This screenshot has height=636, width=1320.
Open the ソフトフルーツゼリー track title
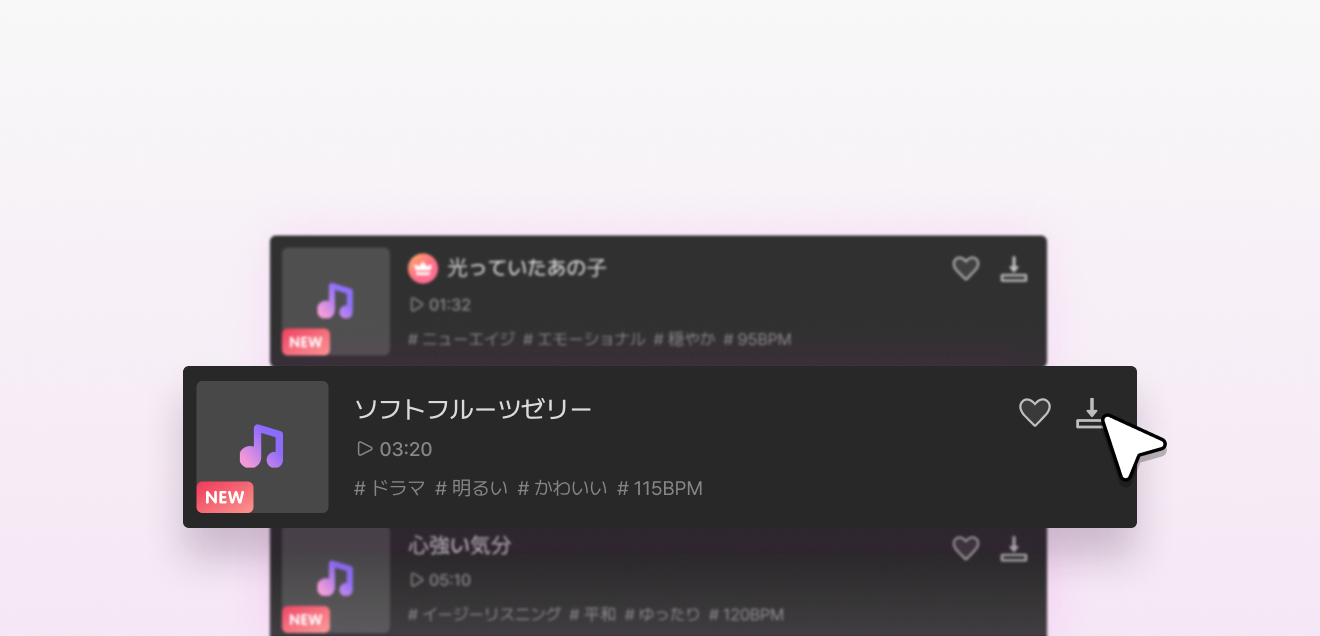pos(473,409)
